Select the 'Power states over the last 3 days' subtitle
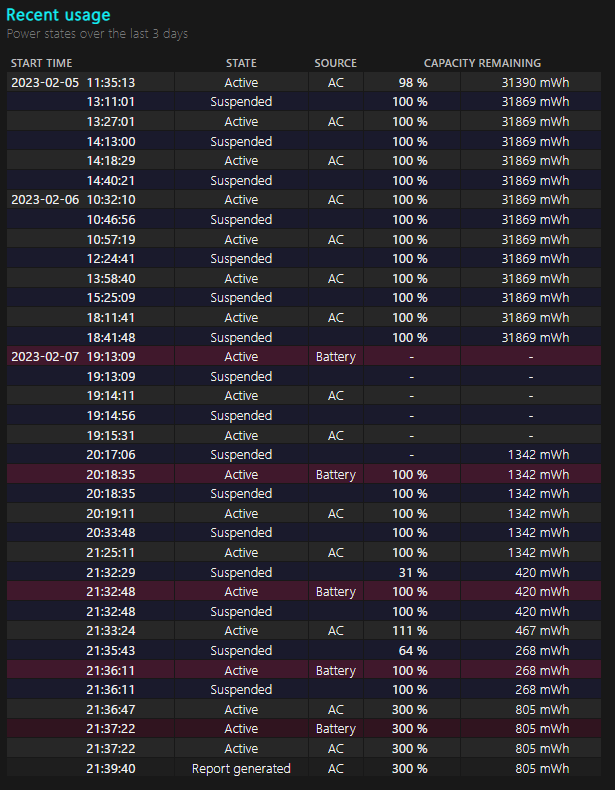The width and height of the screenshot is (615, 790). click(97, 34)
